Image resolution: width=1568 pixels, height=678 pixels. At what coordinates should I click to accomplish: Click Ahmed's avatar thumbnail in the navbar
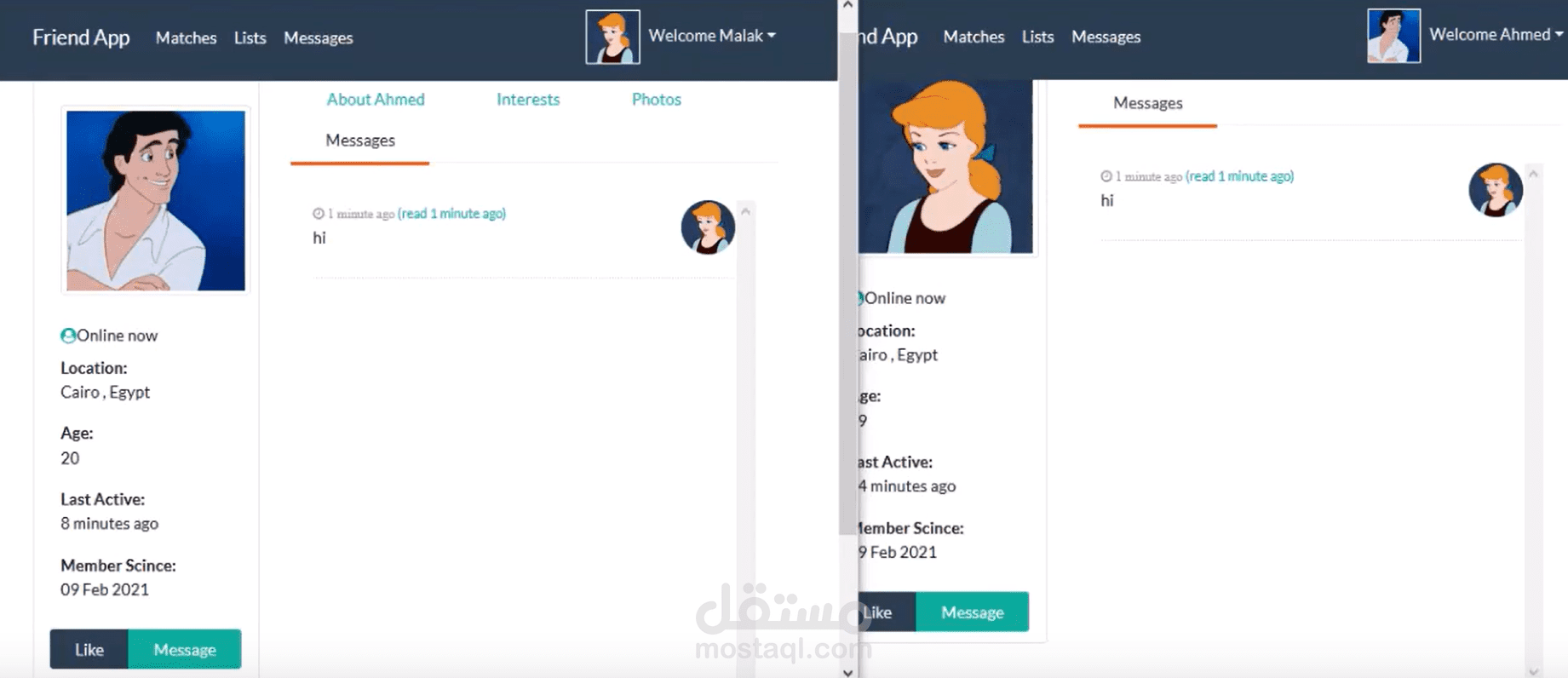1394,36
